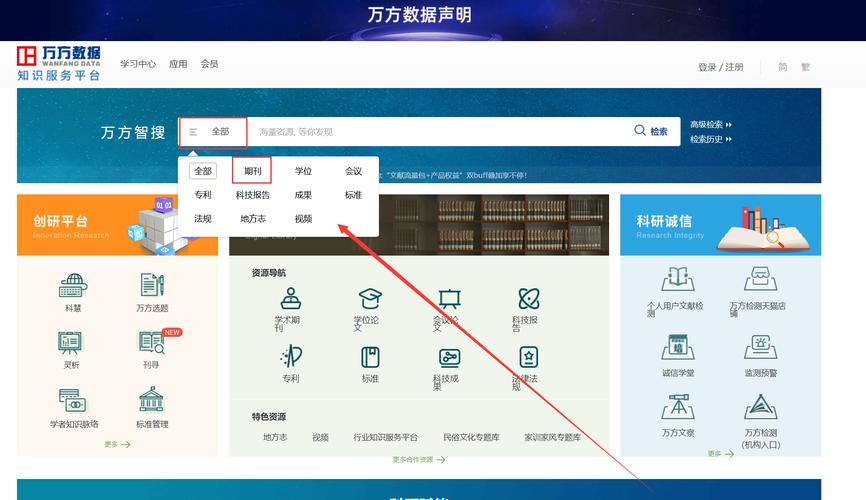The image size is (866, 500).
Task: Select 专利 in the category dropdown list
Action: pyautogui.click(x=203, y=194)
